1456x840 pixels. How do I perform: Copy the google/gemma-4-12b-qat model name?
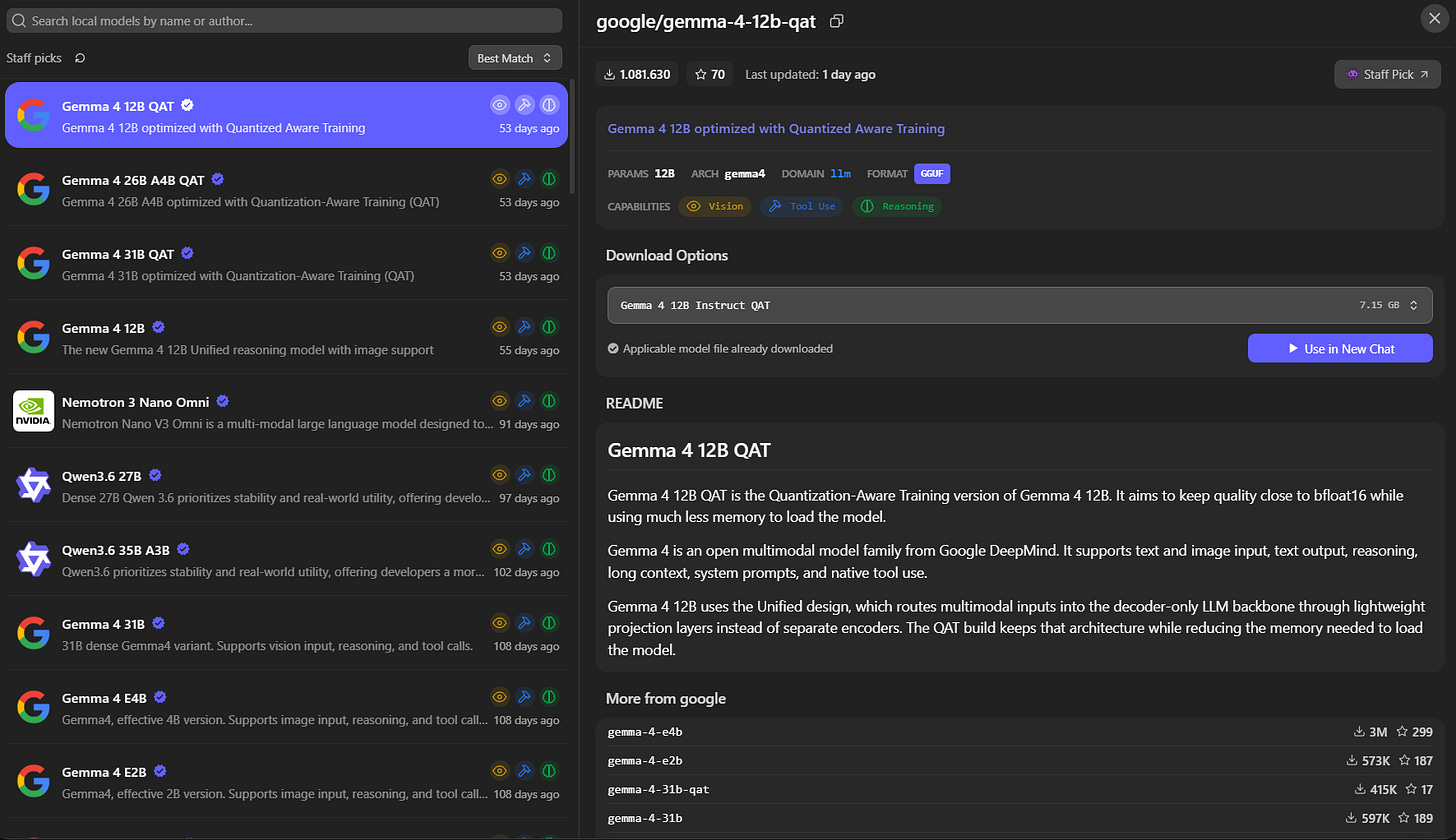837,21
